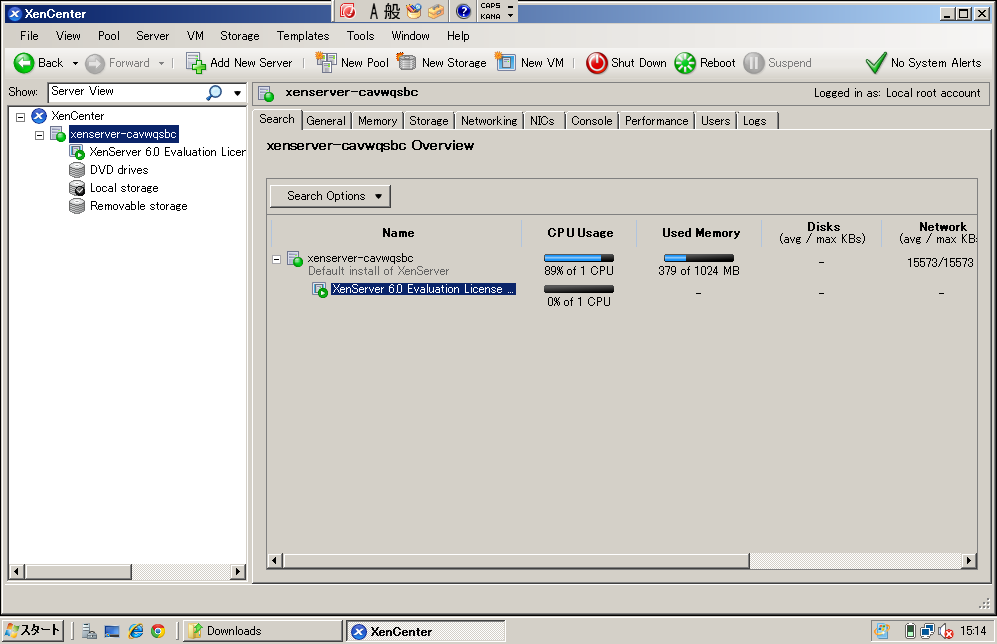Screen dimensions: 997x644
Task: Sort table by Name column header
Action: point(398,233)
